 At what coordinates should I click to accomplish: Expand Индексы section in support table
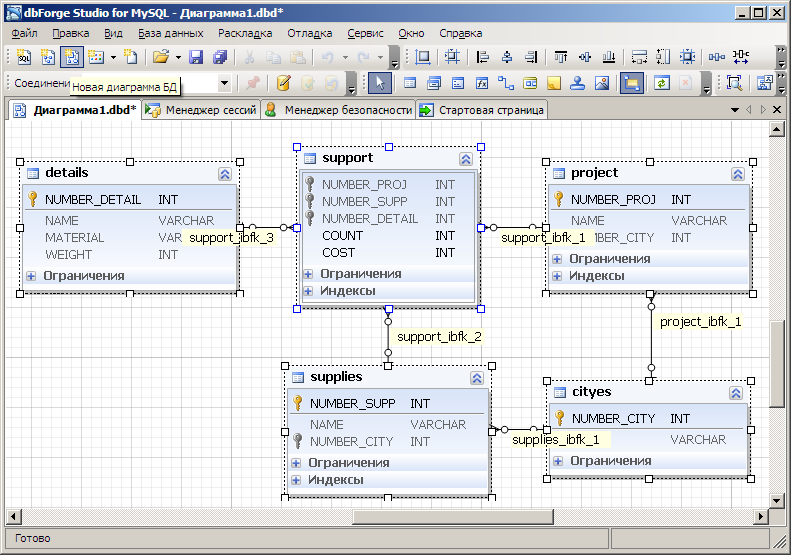pos(309,291)
